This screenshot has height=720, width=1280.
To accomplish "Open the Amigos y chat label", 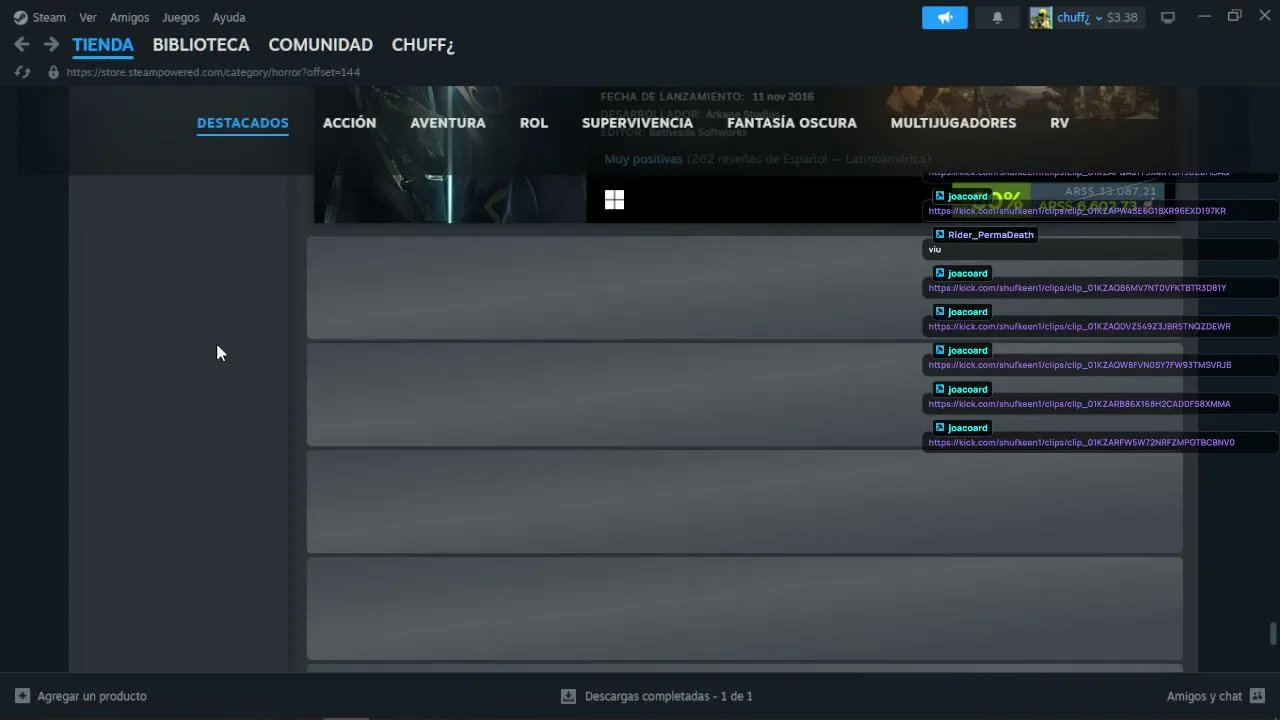I will pos(1204,696).
